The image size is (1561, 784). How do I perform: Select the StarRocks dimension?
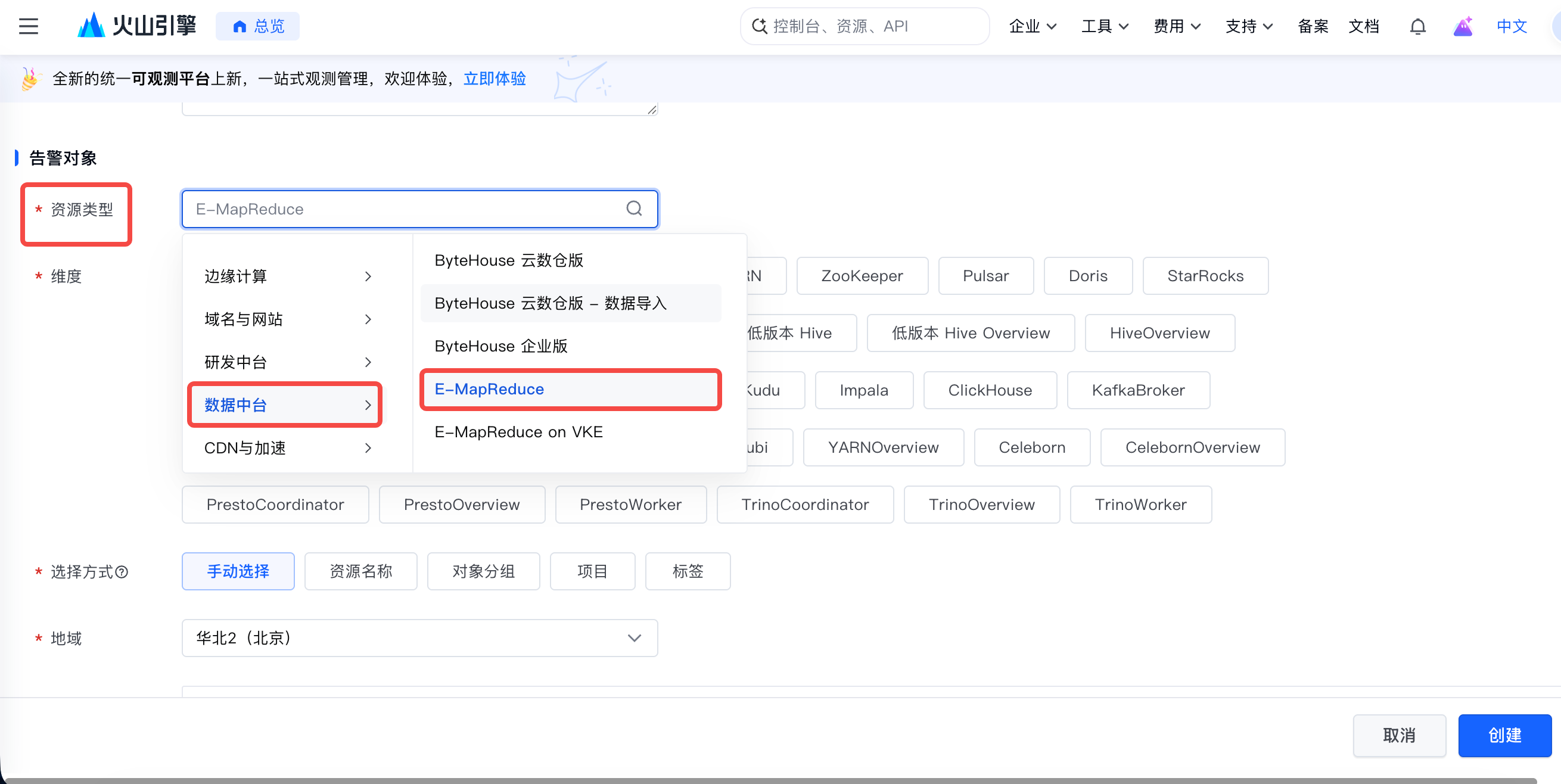coord(1205,276)
